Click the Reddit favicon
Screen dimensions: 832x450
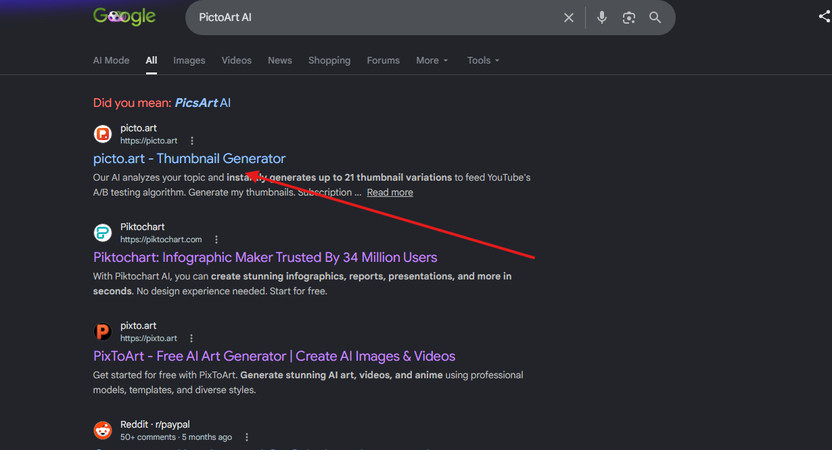coord(102,430)
